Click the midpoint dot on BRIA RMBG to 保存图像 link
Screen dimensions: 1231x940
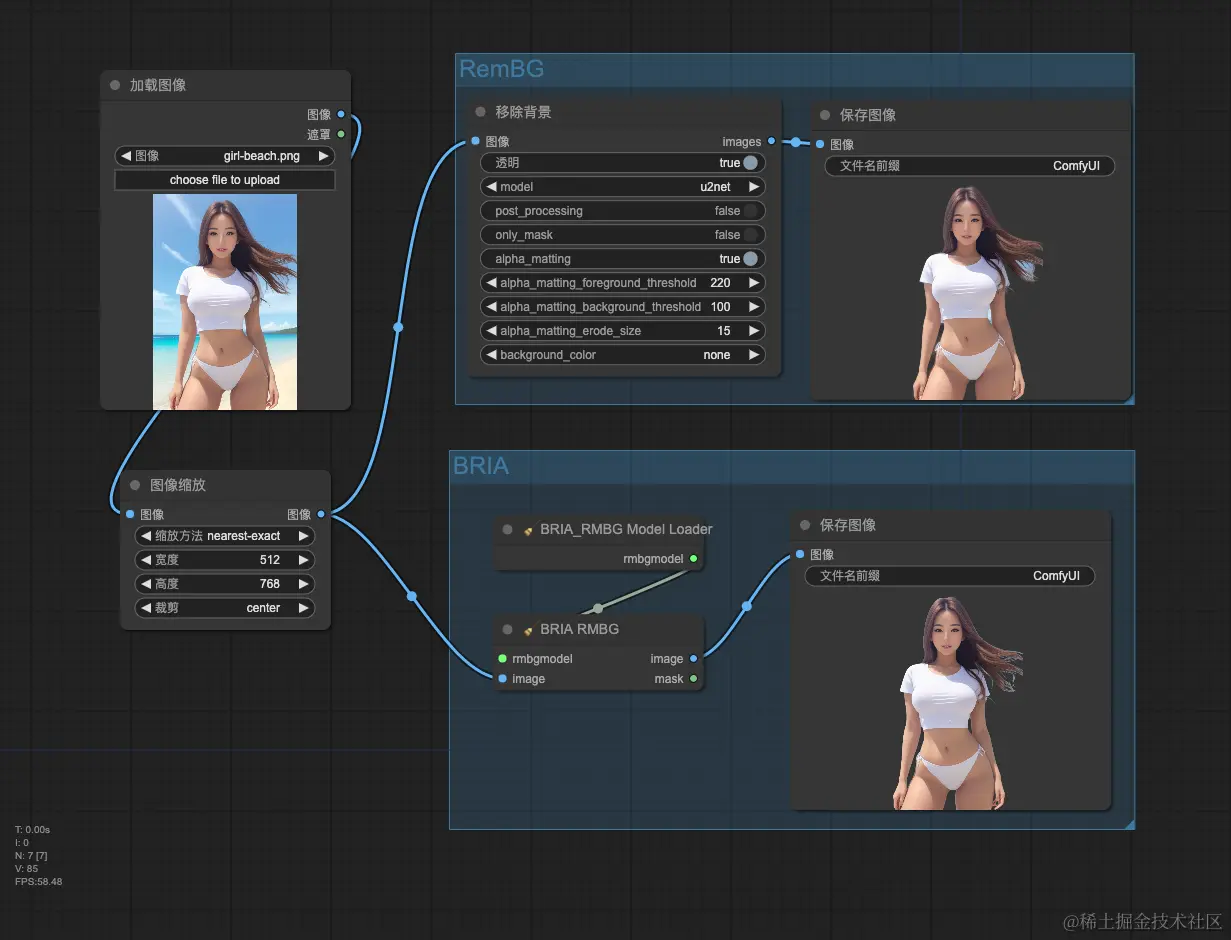747,606
